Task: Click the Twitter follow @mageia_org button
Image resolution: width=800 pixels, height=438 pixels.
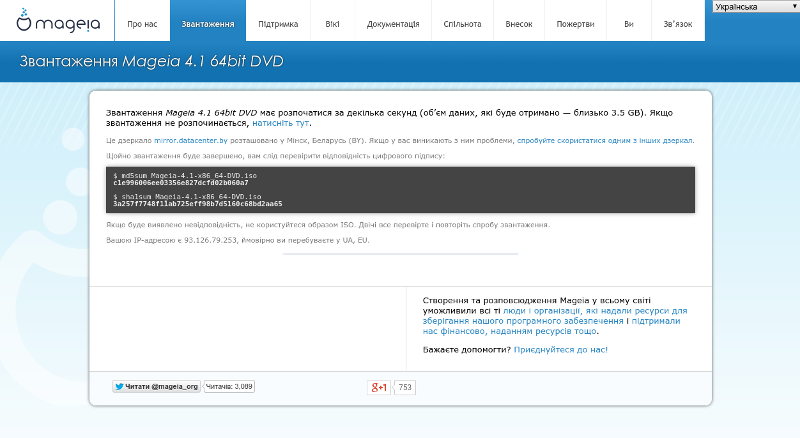Action: (157, 385)
